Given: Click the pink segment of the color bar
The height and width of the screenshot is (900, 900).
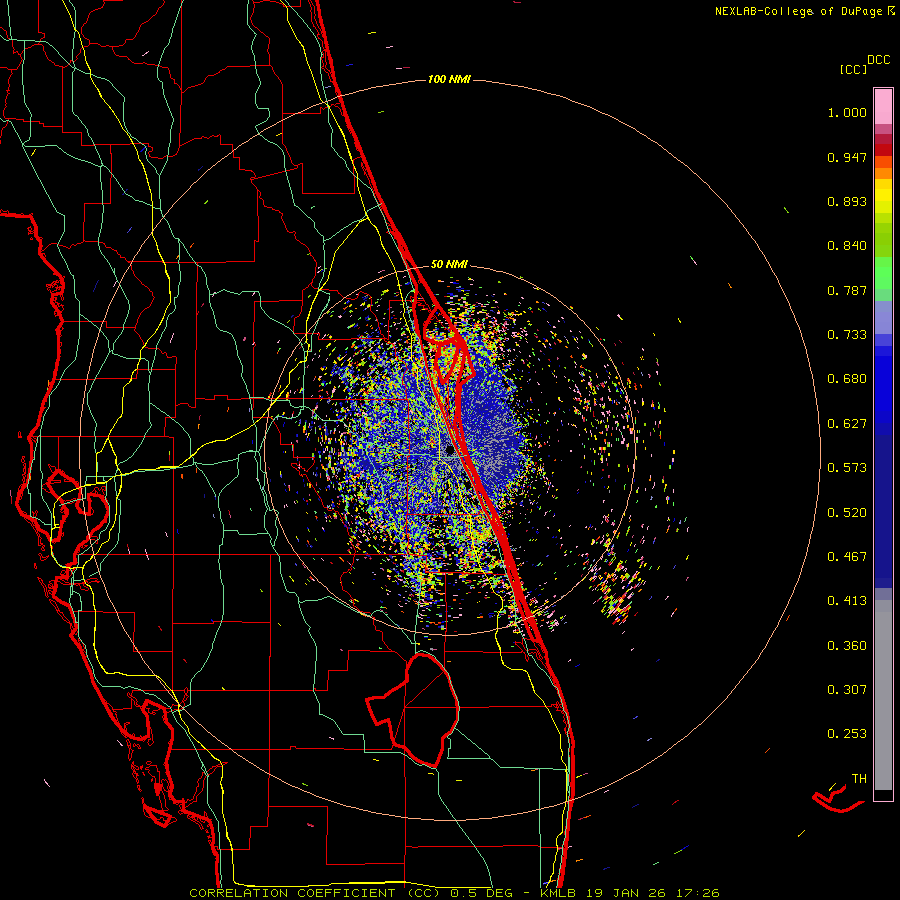Looking at the screenshot, I should click(883, 107).
